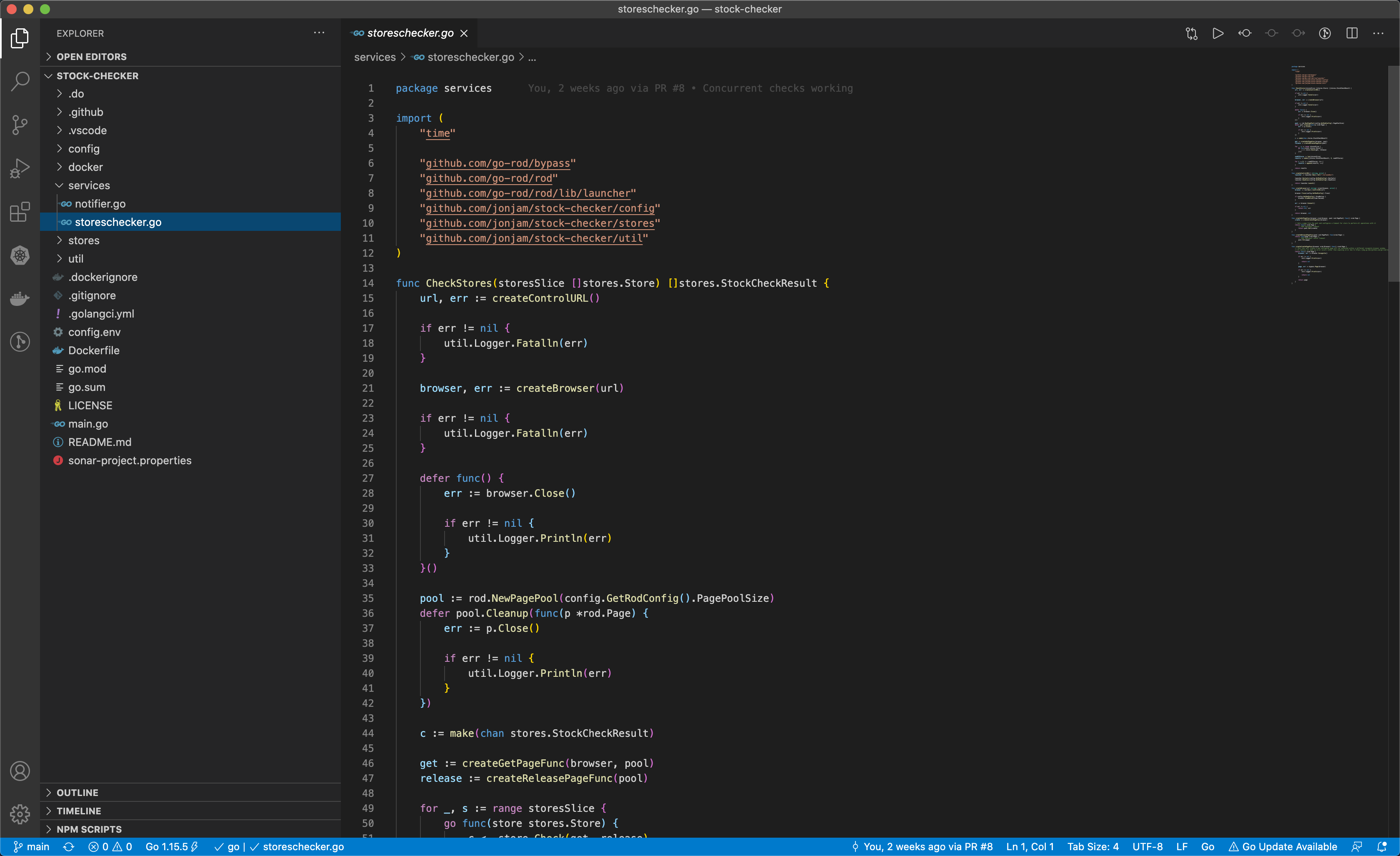This screenshot has height=856, width=1400.
Task: Collapse the STOCK-CHECKER section
Action: pos(190,75)
